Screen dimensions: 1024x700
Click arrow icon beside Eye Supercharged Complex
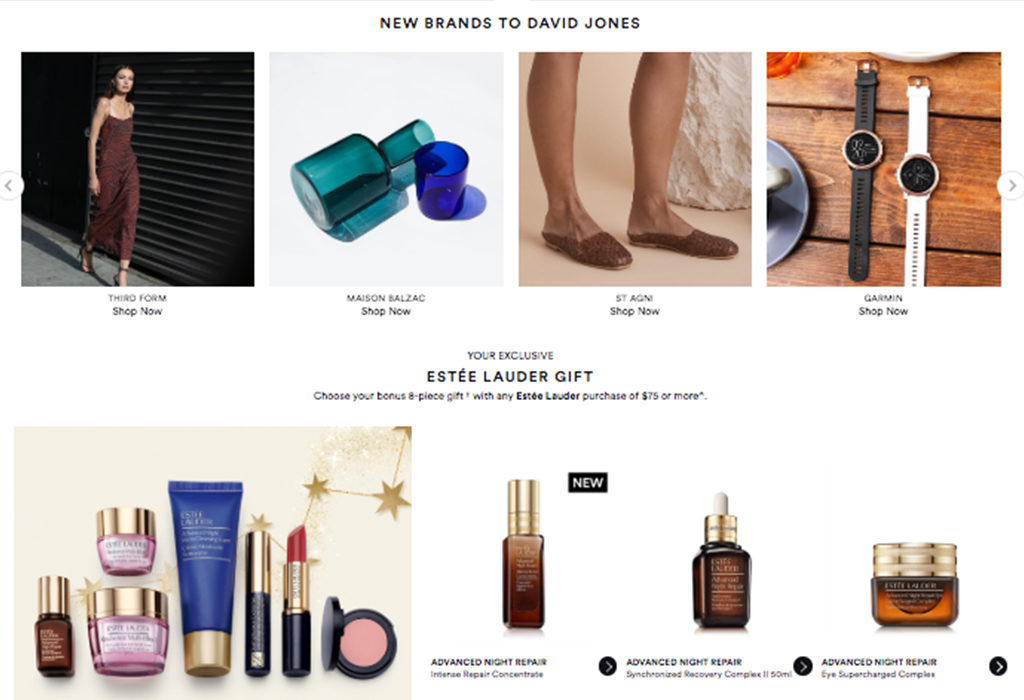998,666
